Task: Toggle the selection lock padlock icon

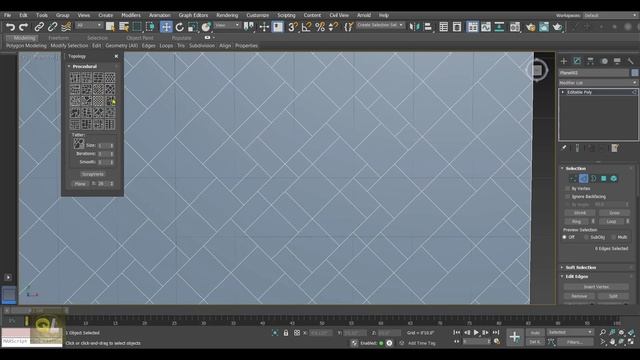Action: click(x=286, y=333)
